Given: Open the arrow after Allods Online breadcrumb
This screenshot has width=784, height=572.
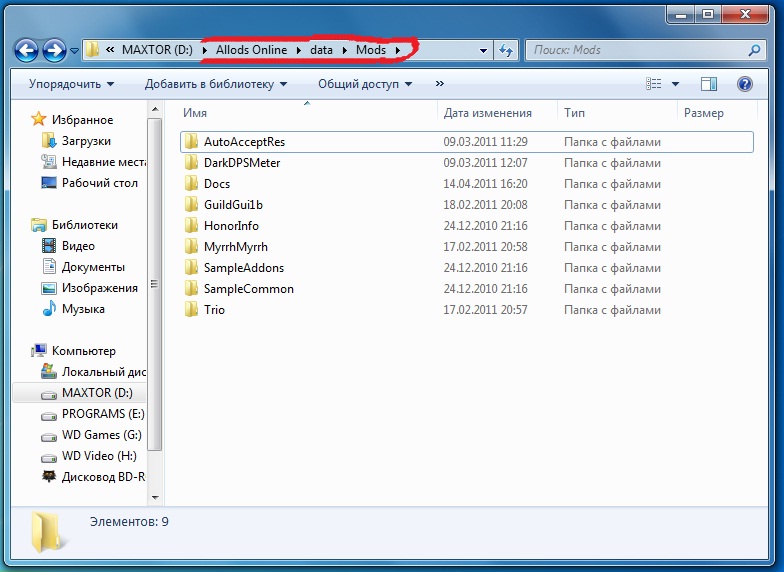Looking at the screenshot, I should 298,50.
